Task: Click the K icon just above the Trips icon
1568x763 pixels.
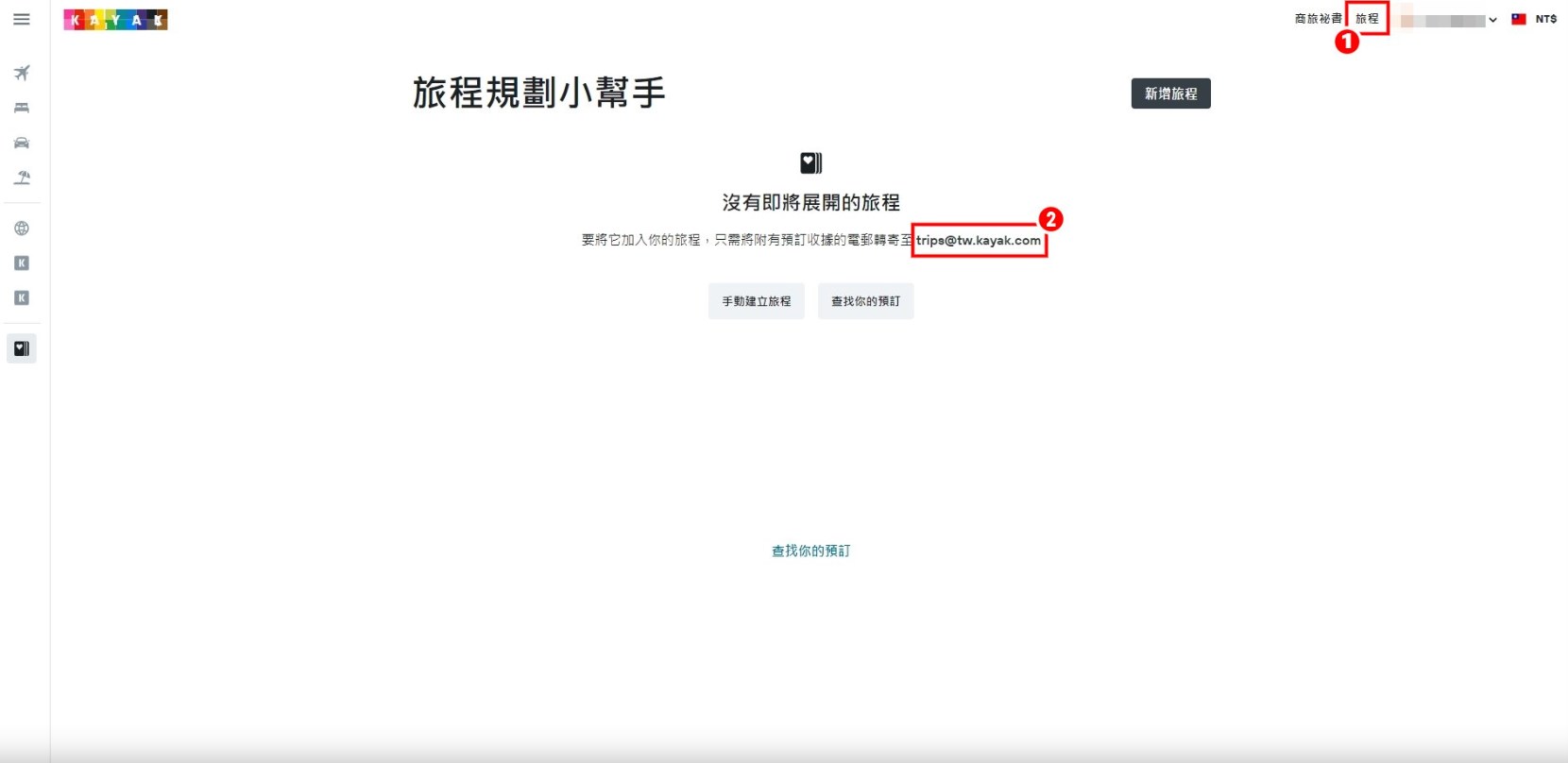Action: click(x=22, y=298)
